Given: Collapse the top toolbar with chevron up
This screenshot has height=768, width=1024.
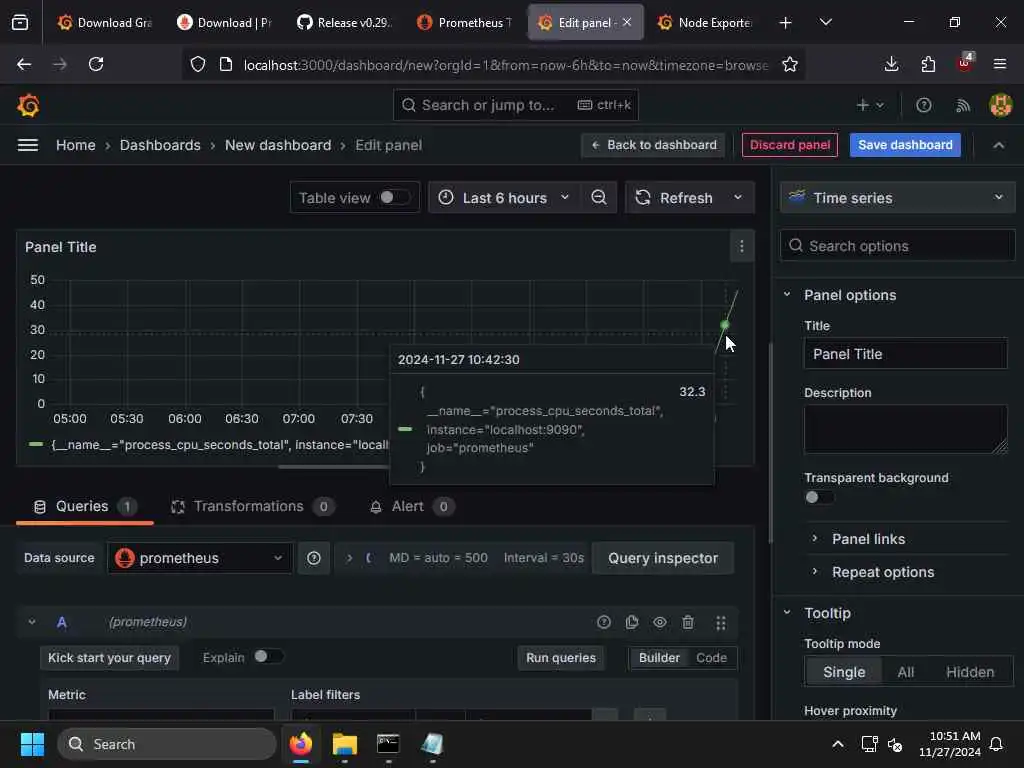Looking at the screenshot, I should [x=999, y=145].
